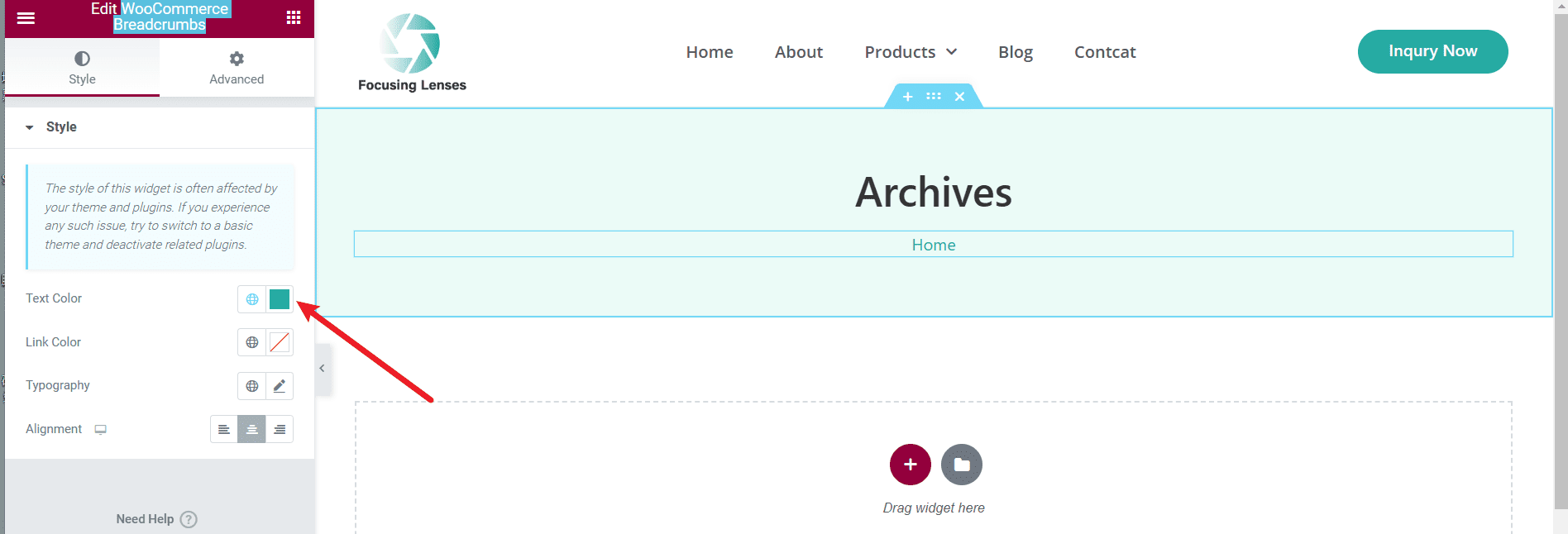Viewport: 1568px width, 534px height.
Task: Collapse the editor panel with arrow
Action: [x=322, y=369]
